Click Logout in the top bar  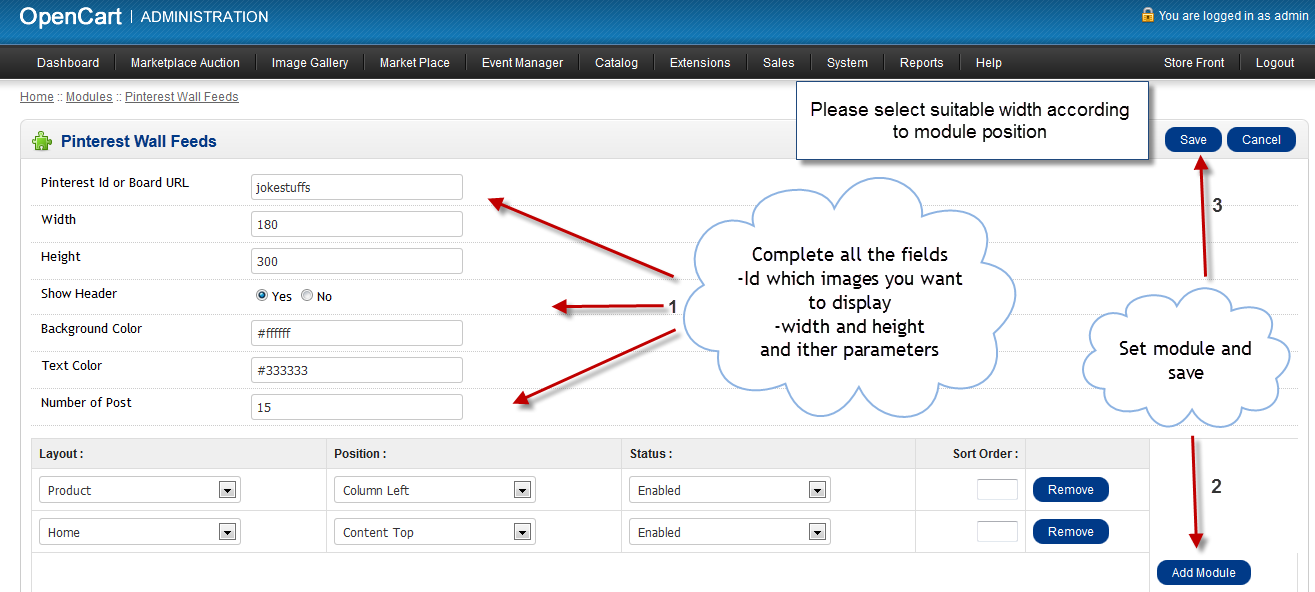[1275, 63]
